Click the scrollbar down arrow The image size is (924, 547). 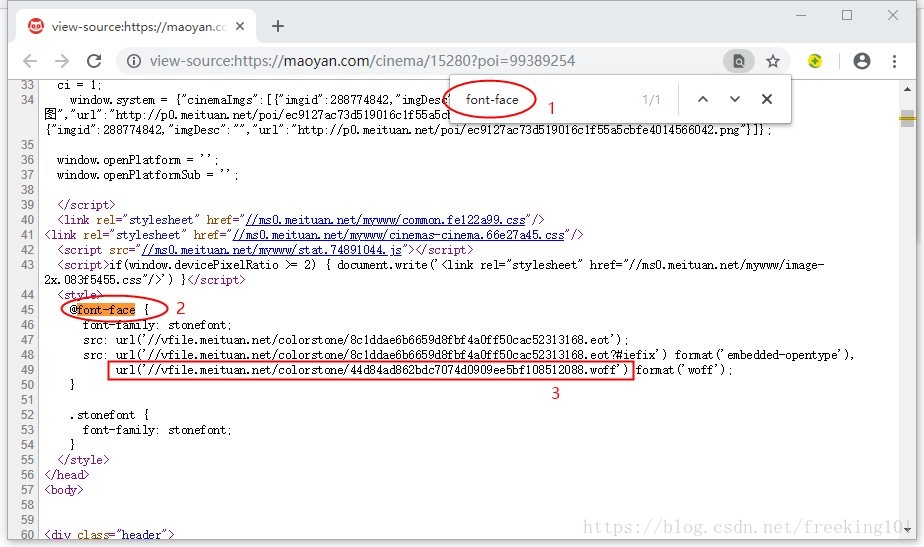[x=907, y=529]
